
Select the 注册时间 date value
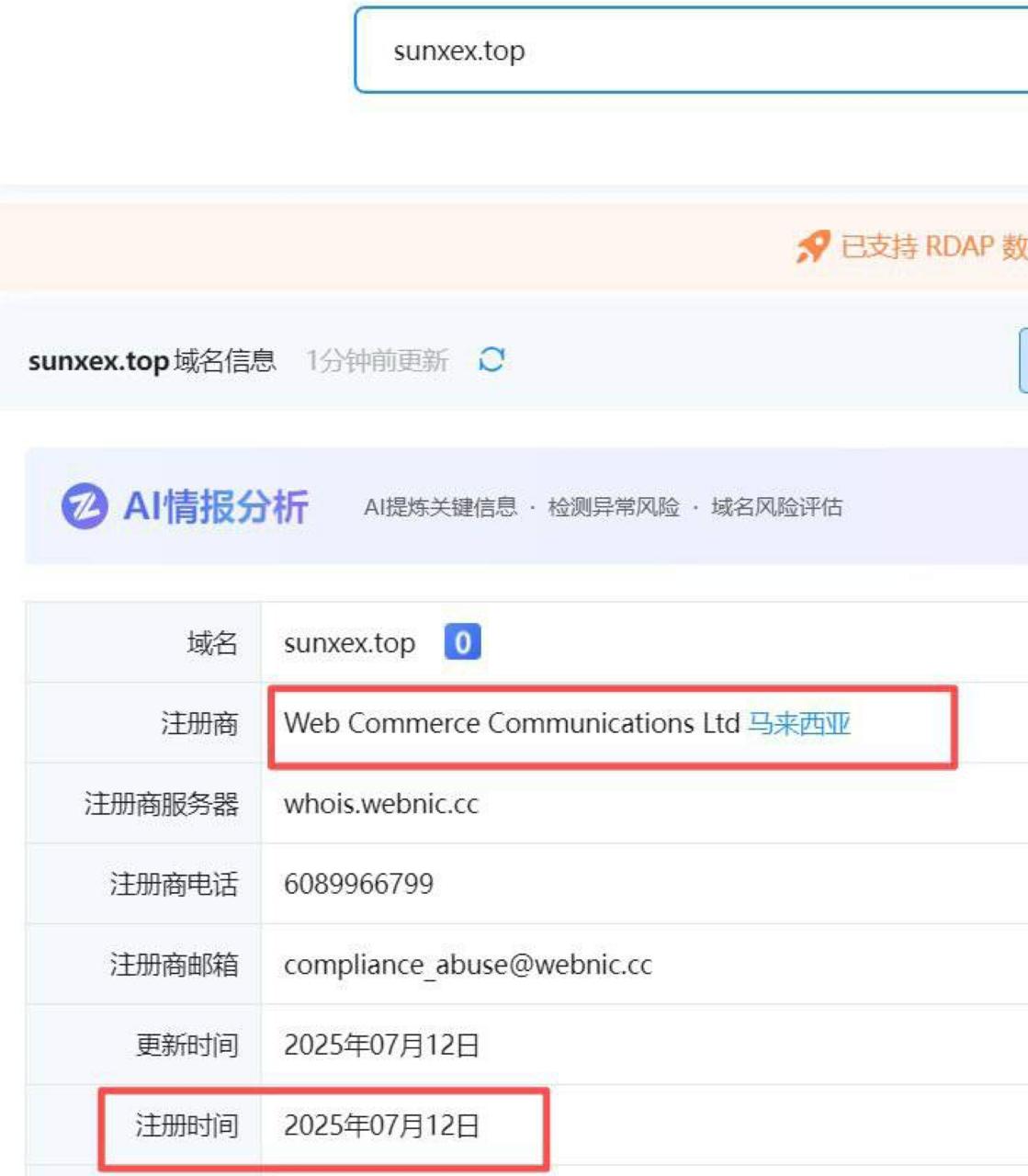(381, 1125)
